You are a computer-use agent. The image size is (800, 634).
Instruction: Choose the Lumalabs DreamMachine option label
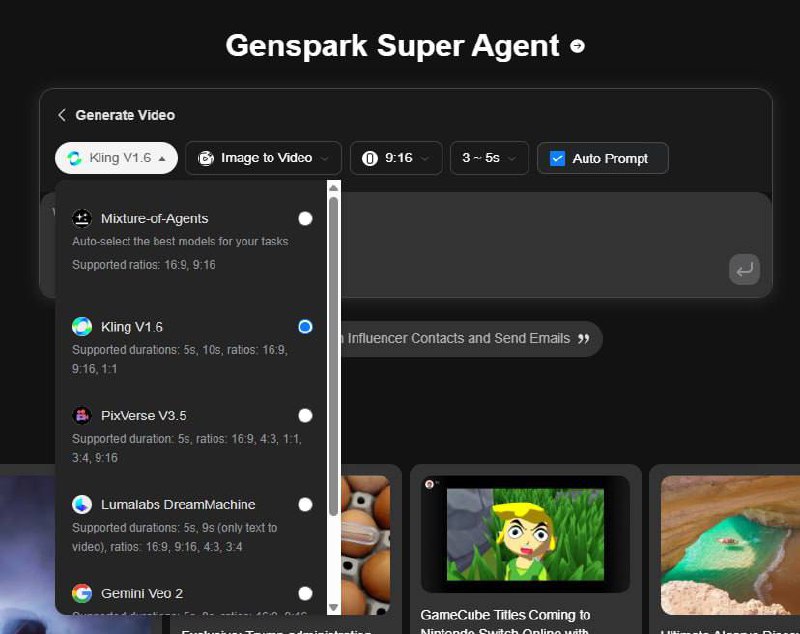coord(178,504)
